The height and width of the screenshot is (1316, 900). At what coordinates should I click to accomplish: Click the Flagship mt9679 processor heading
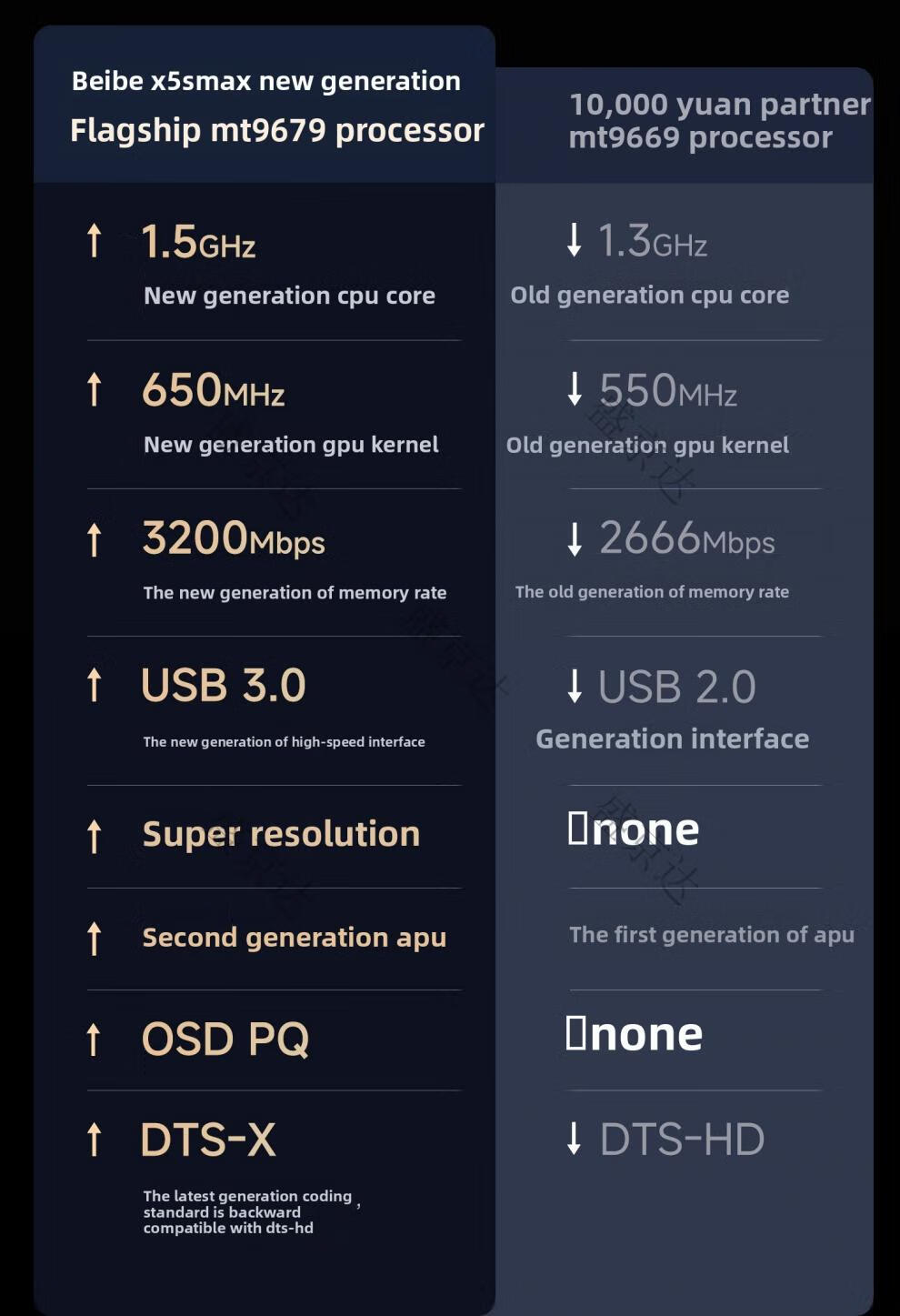click(277, 130)
